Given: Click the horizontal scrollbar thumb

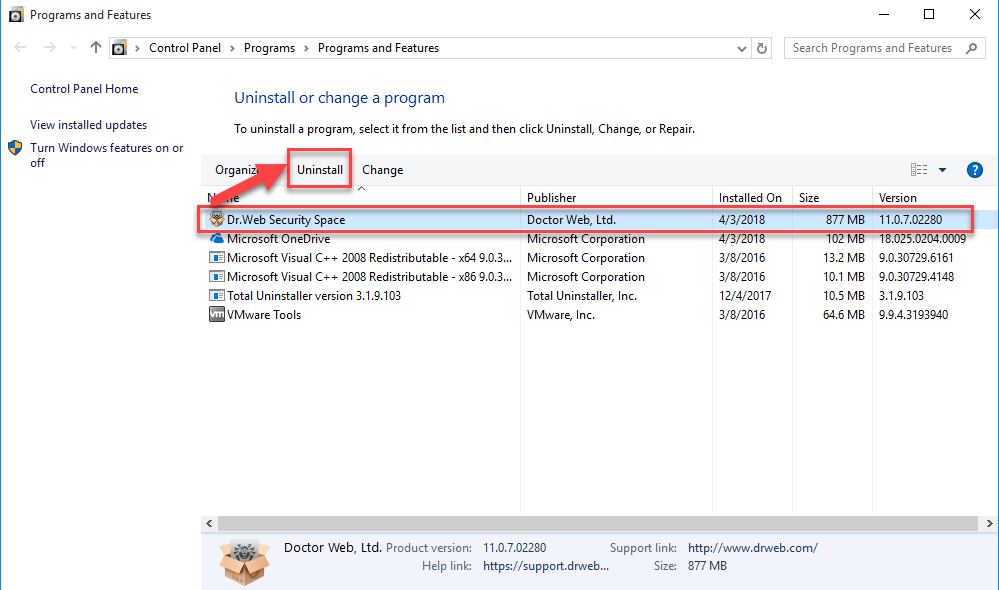Looking at the screenshot, I should coord(598,524).
